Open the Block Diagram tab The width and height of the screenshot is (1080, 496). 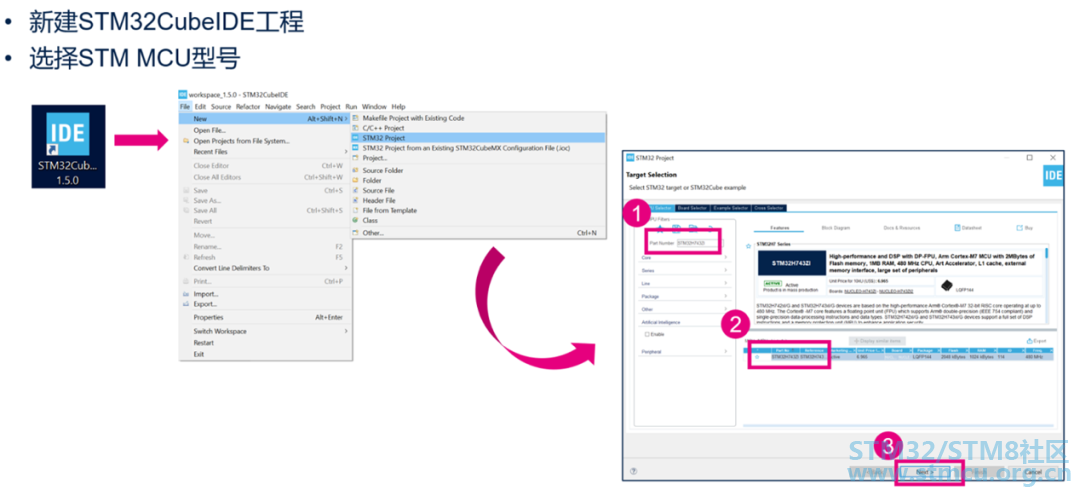tap(835, 228)
